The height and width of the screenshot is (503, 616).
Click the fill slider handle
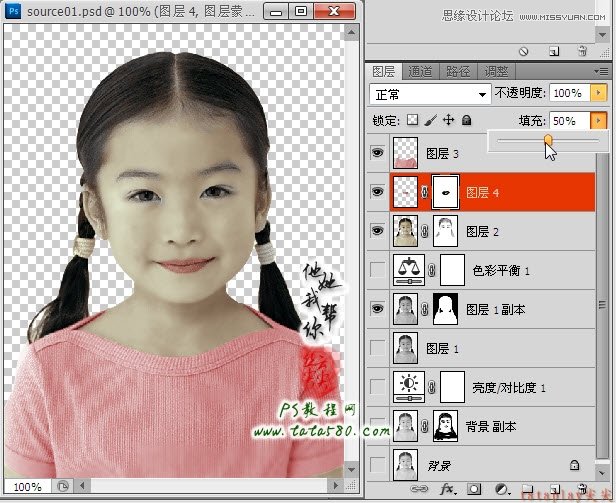tap(548, 140)
